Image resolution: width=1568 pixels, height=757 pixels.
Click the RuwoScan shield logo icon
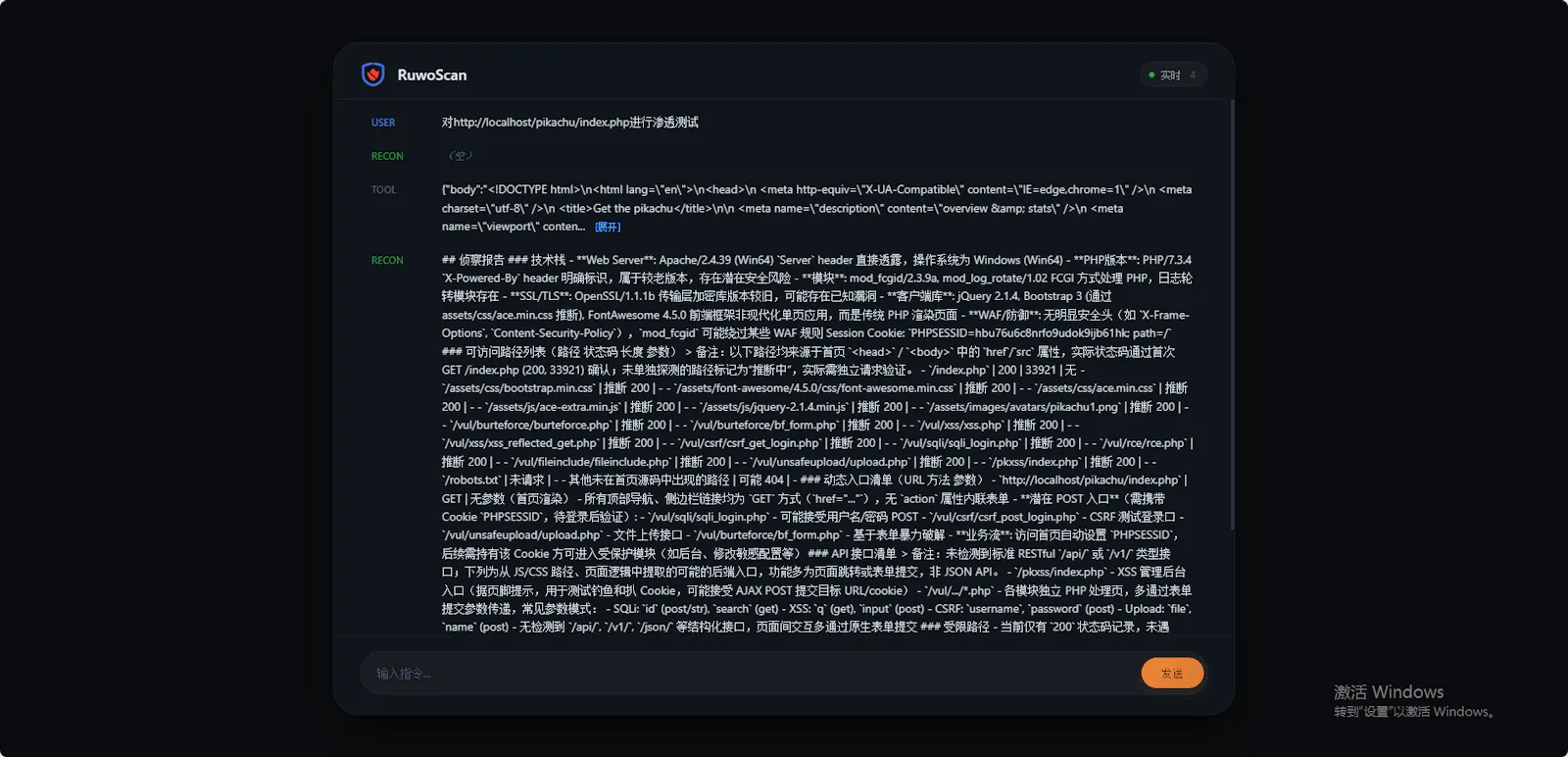click(372, 75)
